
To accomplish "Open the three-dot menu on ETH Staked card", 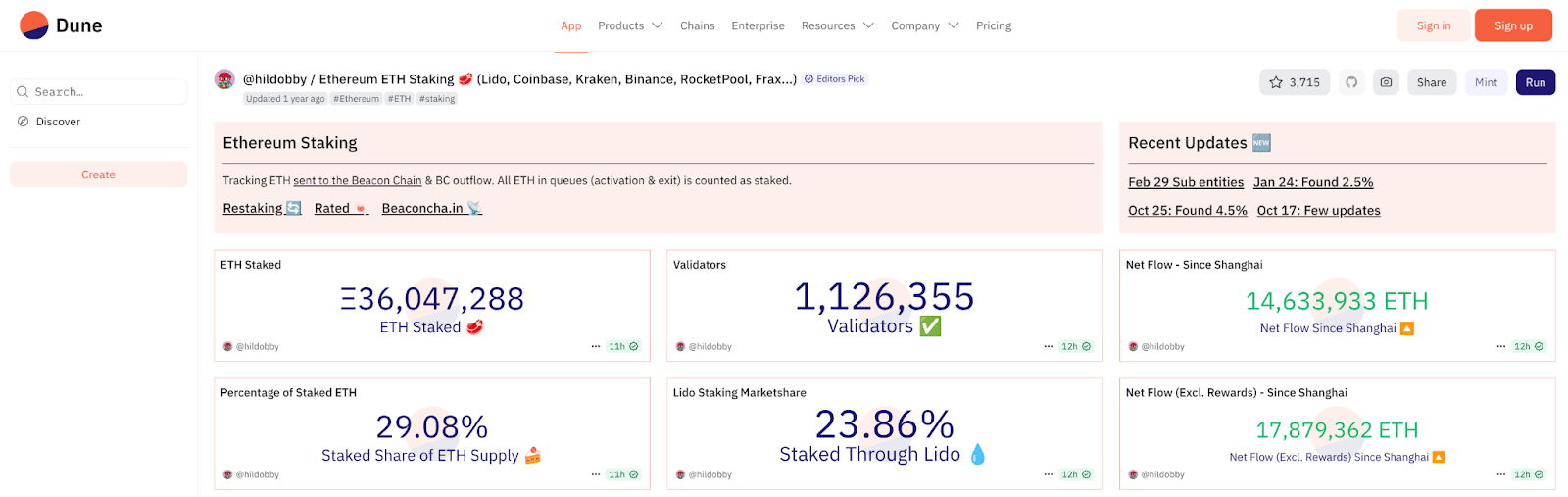I will point(596,346).
